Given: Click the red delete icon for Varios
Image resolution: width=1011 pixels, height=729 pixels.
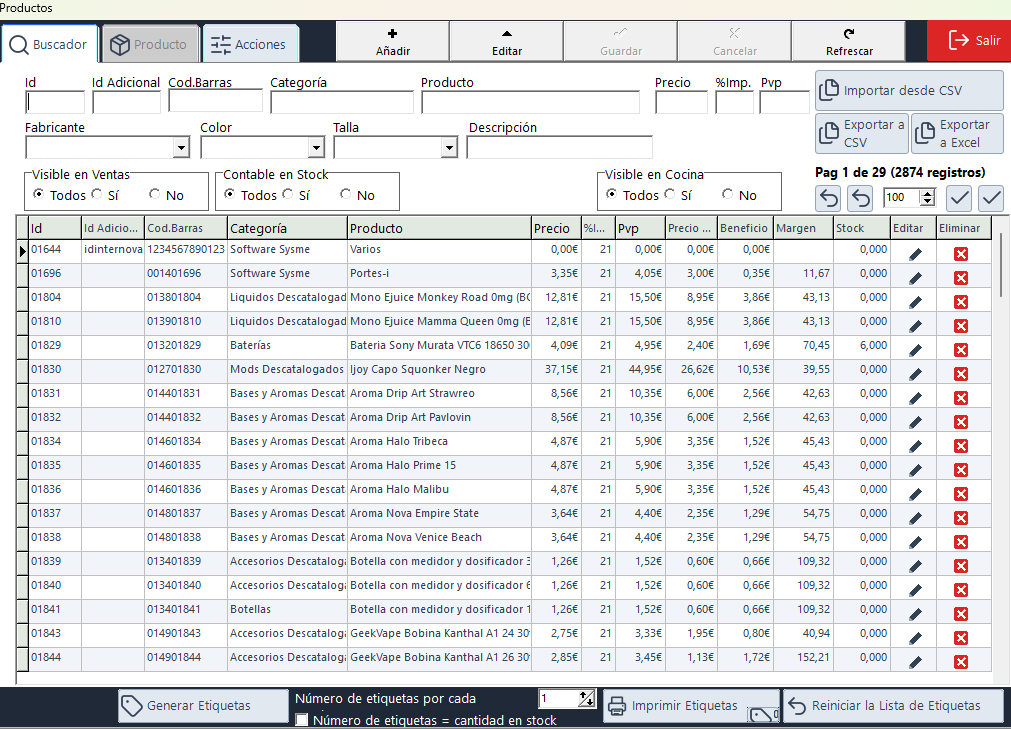Looking at the screenshot, I should [961, 254].
